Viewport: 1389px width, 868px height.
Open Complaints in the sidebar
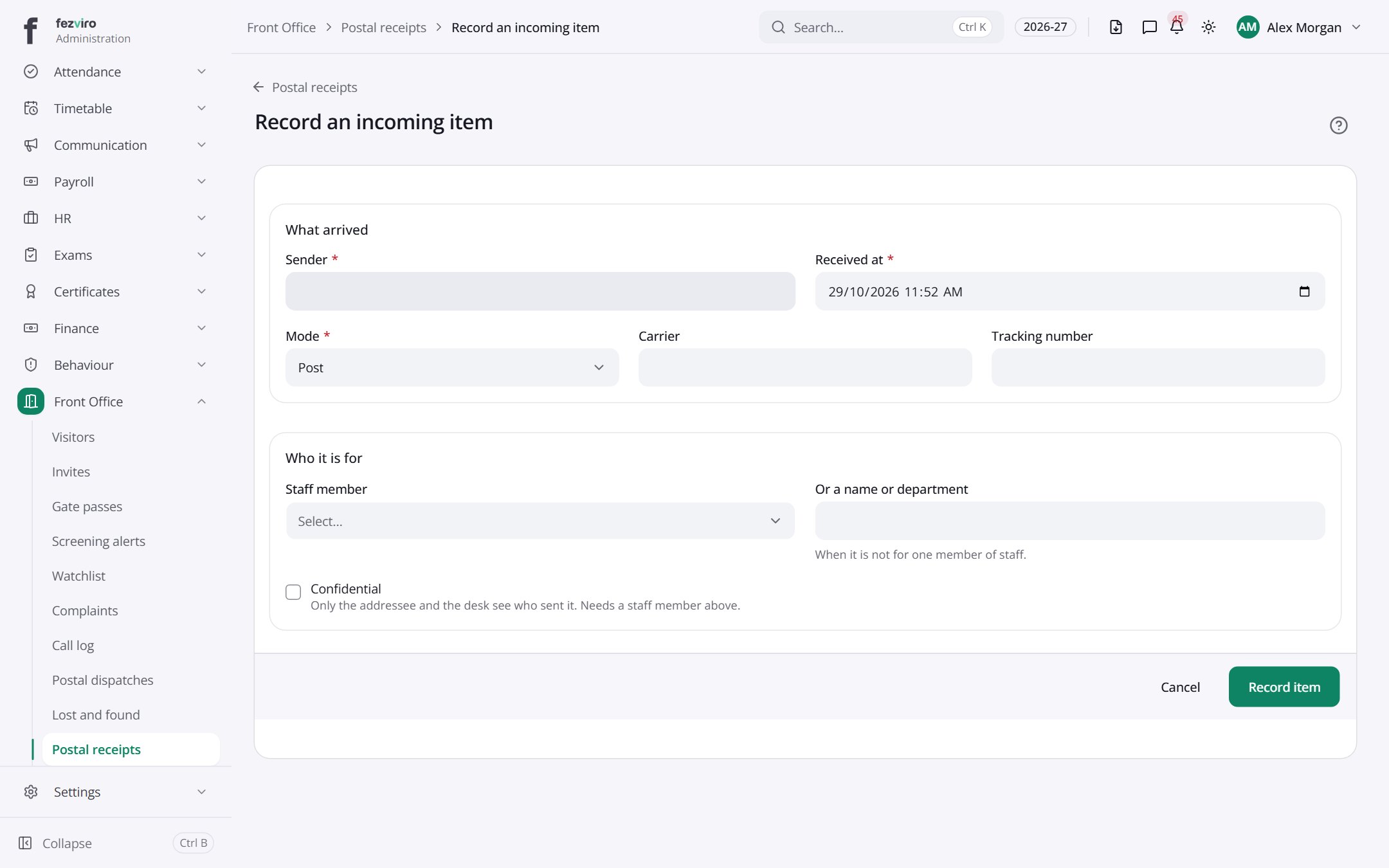pos(85,611)
